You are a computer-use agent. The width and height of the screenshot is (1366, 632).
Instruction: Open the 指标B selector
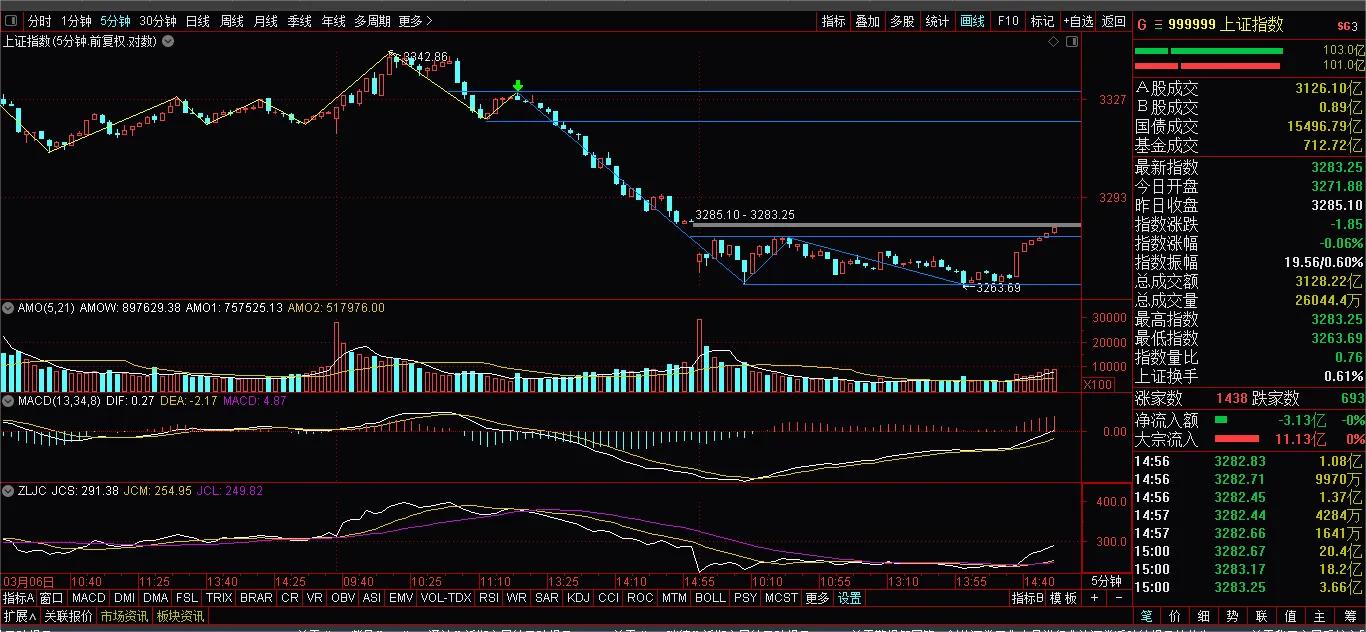pos(1027,598)
